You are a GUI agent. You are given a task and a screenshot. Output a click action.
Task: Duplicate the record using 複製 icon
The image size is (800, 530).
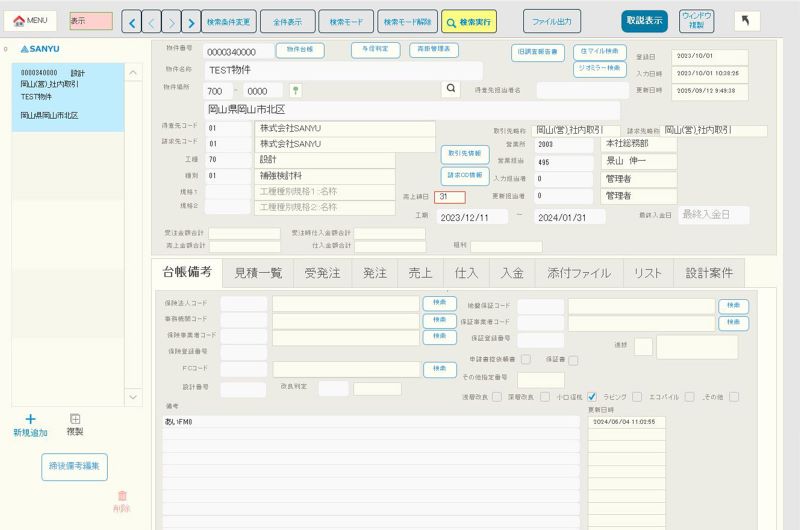75,425
